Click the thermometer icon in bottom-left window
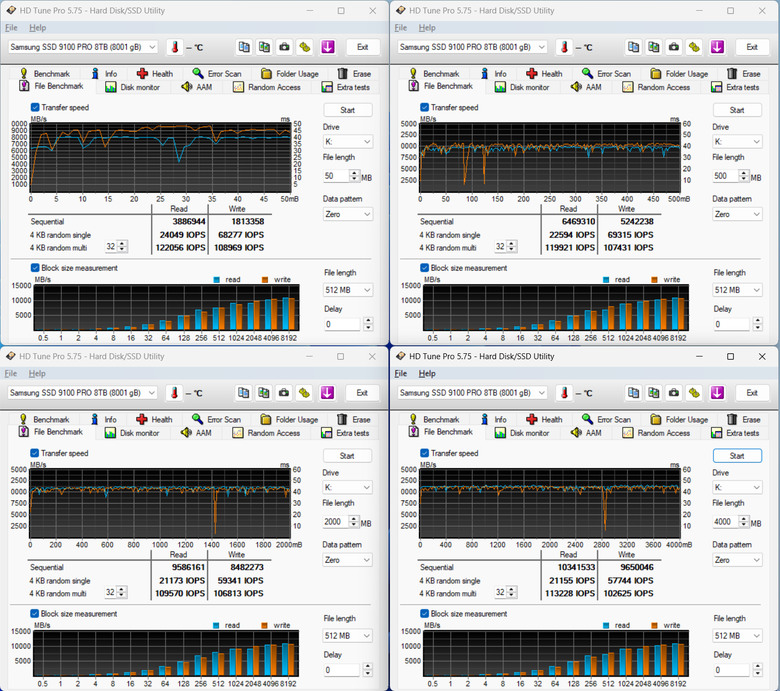 click(x=174, y=393)
